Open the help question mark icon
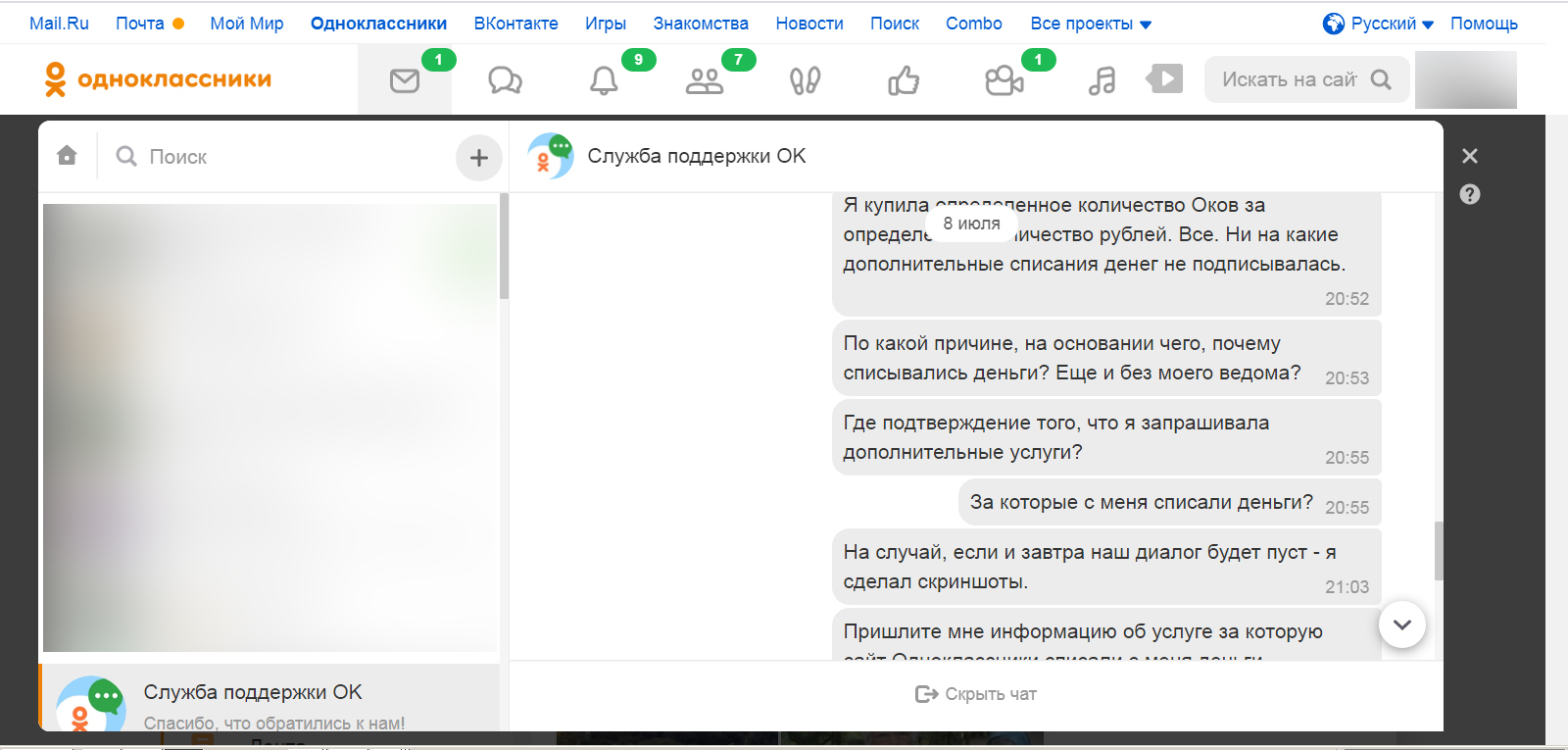Image resolution: width=1568 pixels, height=750 pixels. [x=1470, y=194]
